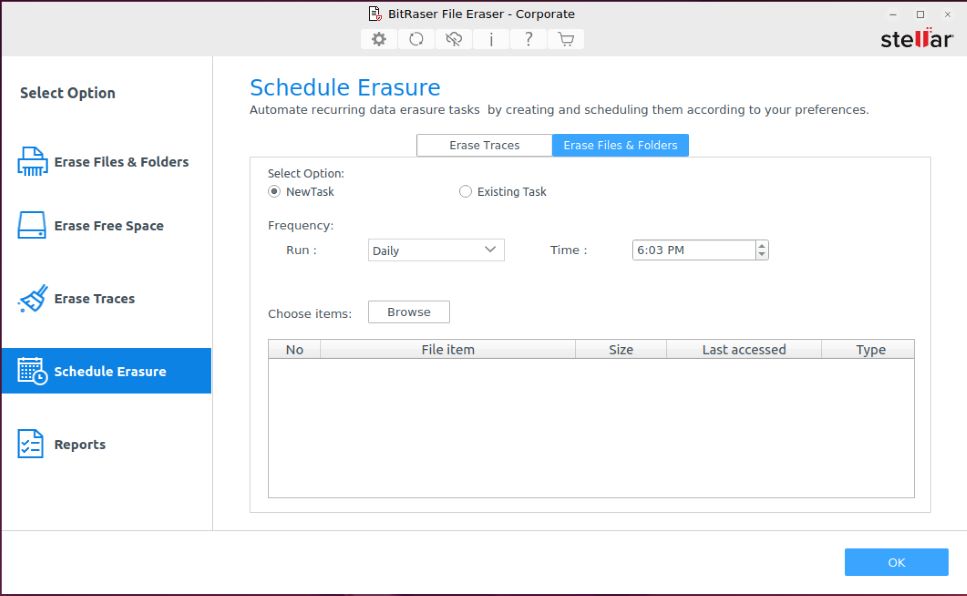
Task: Sort by the Last accessed column header
Action: (x=744, y=349)
